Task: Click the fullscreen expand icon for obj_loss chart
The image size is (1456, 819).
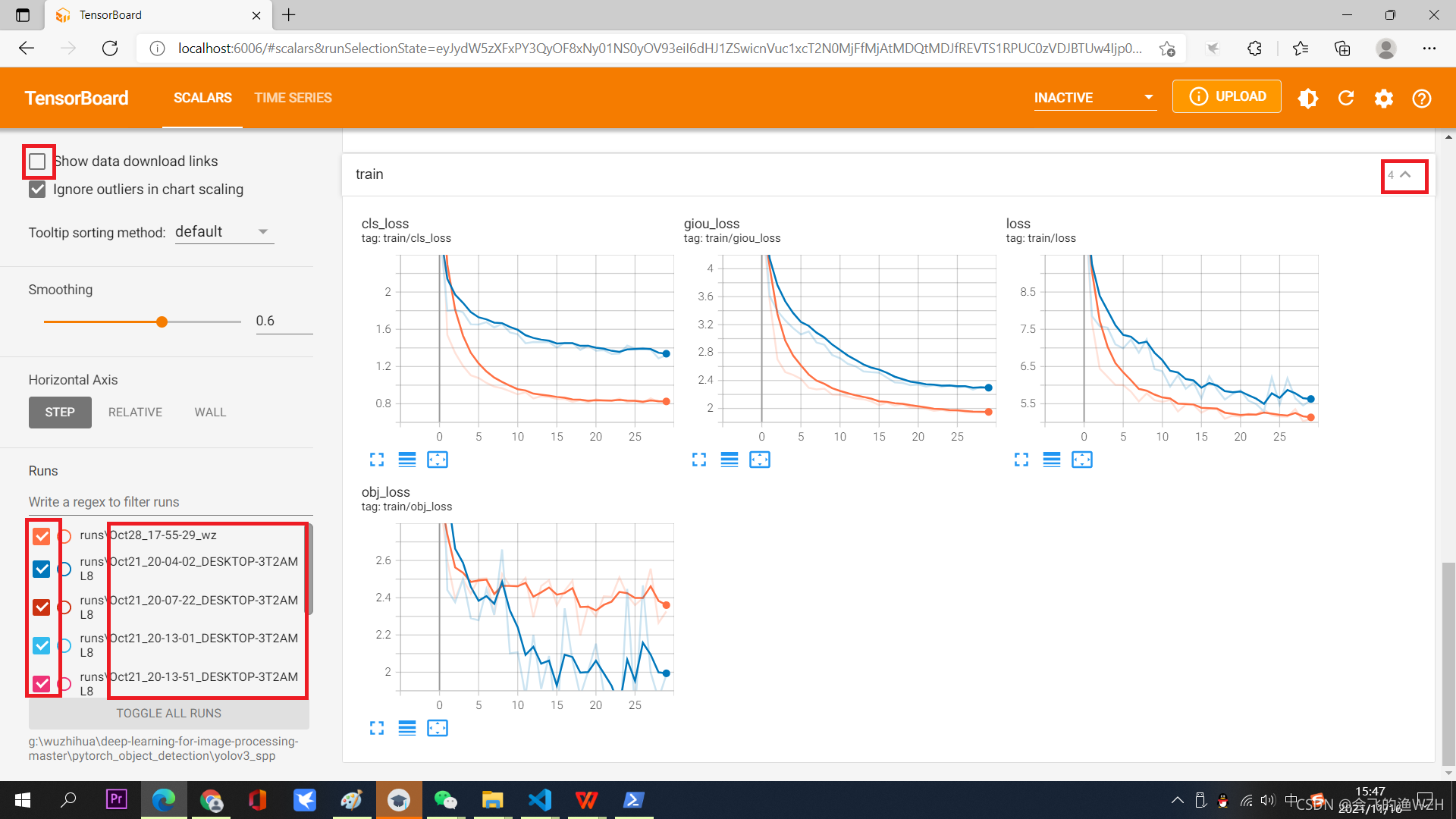Action: [x=375, y=728]
